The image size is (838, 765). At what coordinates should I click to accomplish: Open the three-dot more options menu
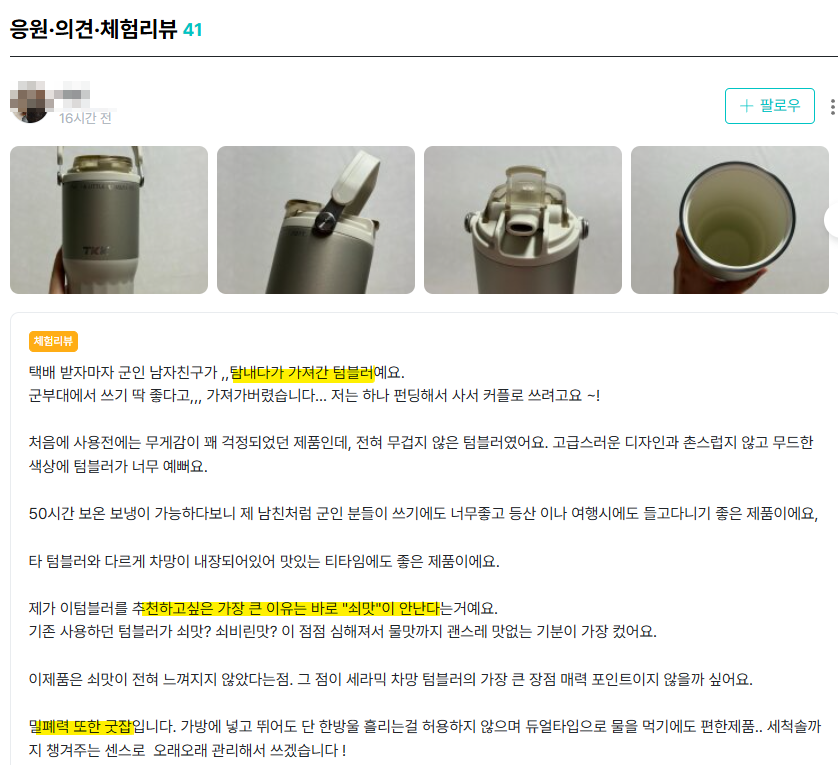[832, 107]
